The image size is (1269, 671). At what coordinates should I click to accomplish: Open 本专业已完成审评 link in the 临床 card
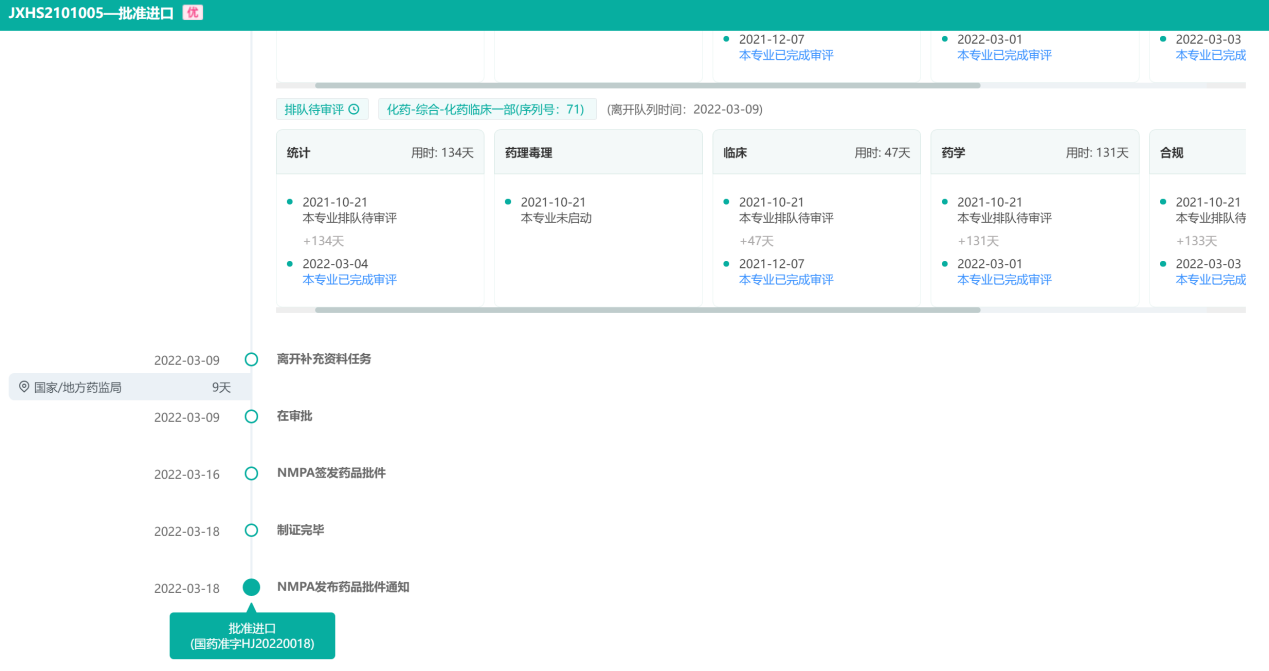(785, 280)
